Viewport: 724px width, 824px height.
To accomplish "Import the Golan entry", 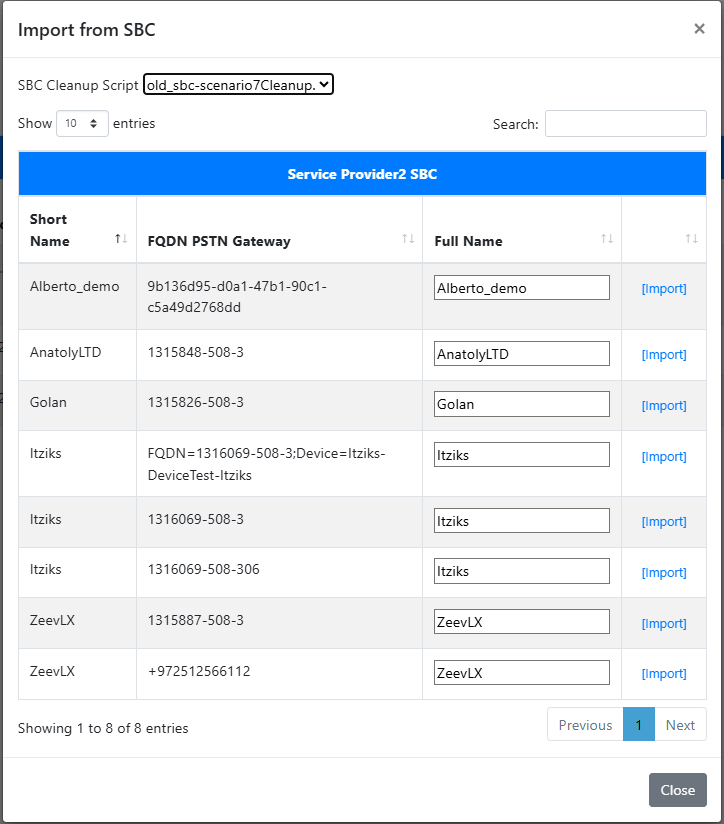I will (x=664, y=406).
